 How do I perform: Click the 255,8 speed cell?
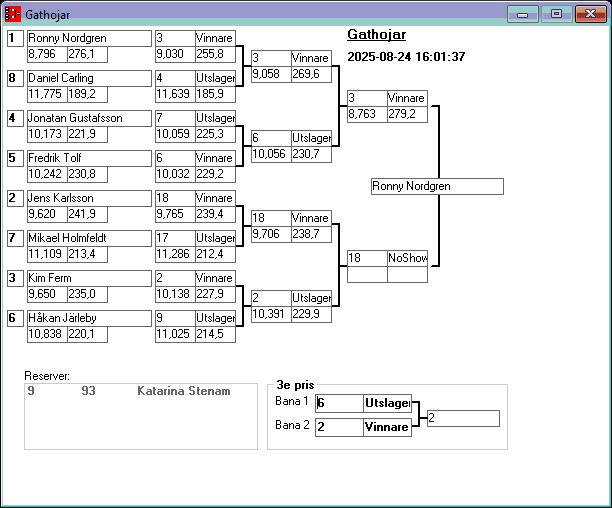pos(215,54)
